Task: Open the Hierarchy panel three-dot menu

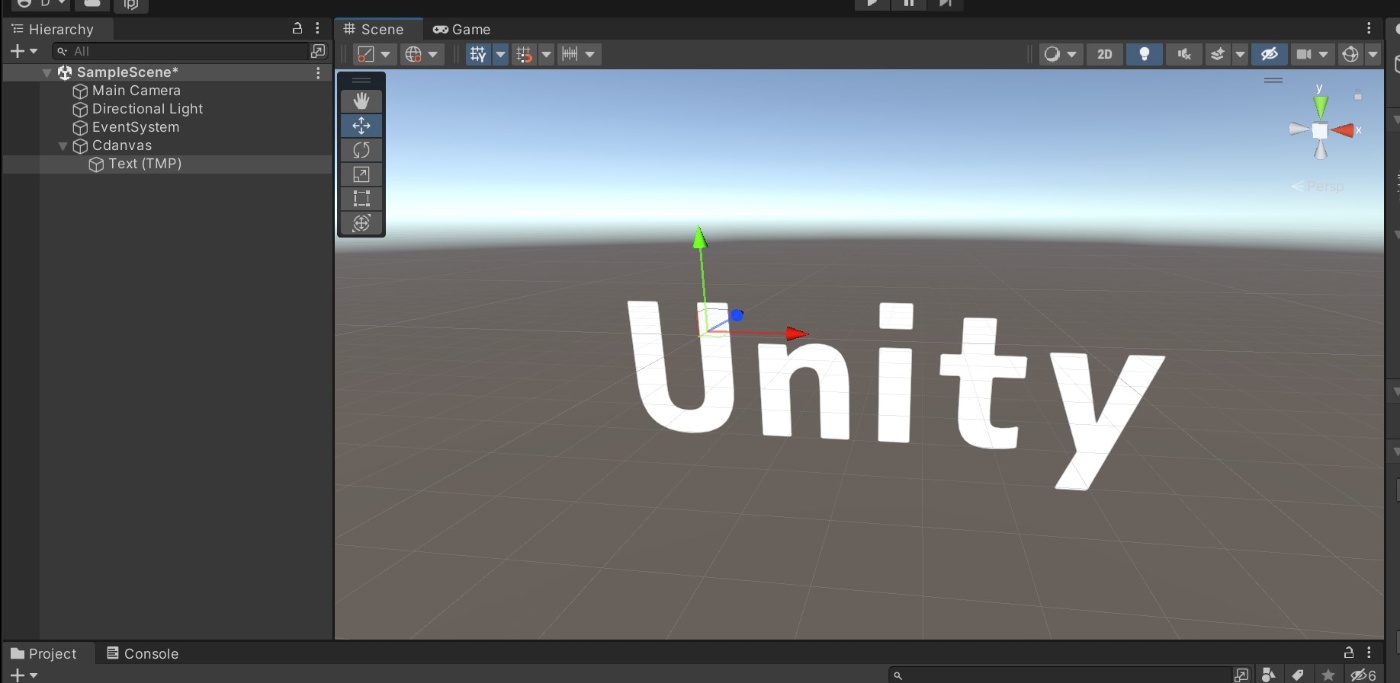Action: [318, 29]
